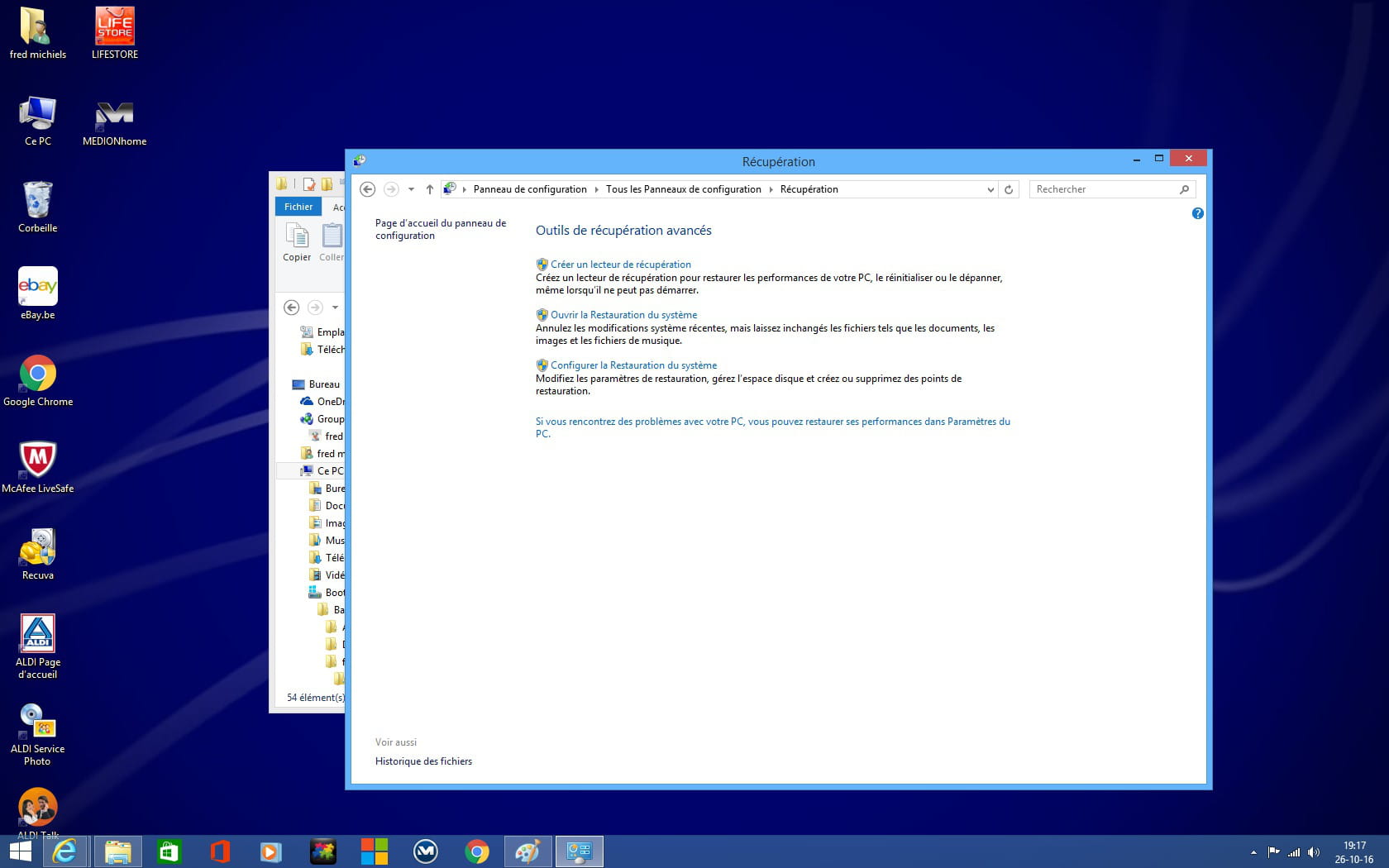Open Fichier tab in Explorer window

click(298, 207)
